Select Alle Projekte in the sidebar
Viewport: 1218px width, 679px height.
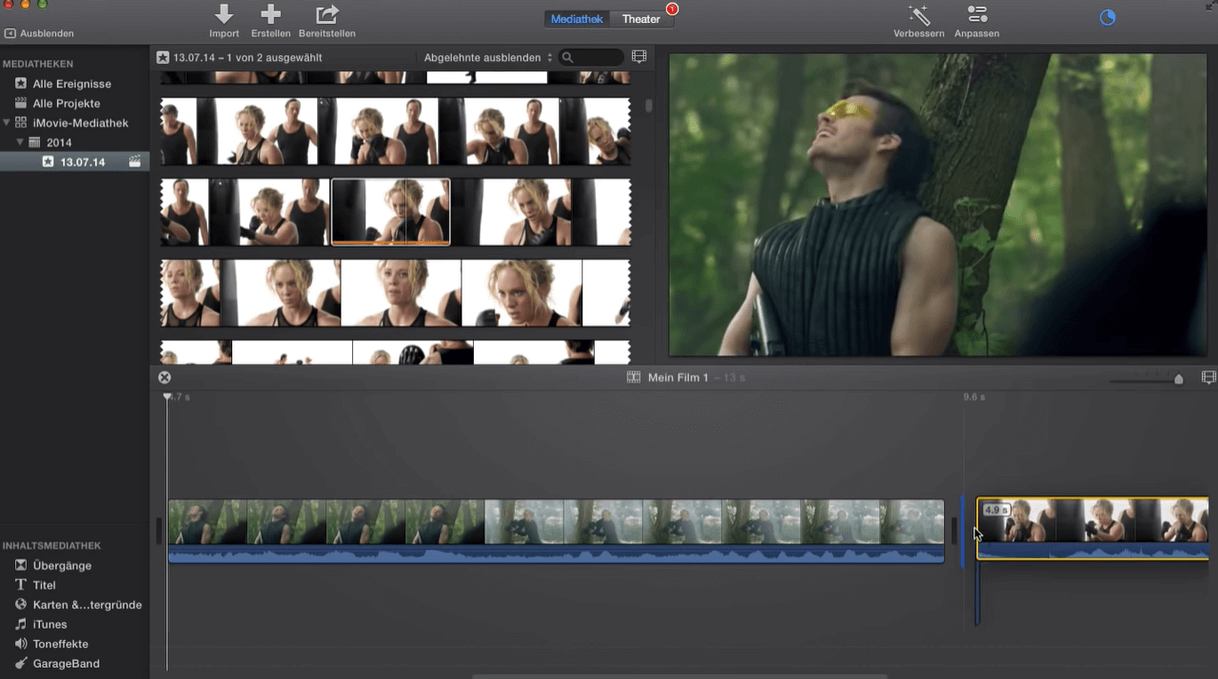(x=66, y=103)
